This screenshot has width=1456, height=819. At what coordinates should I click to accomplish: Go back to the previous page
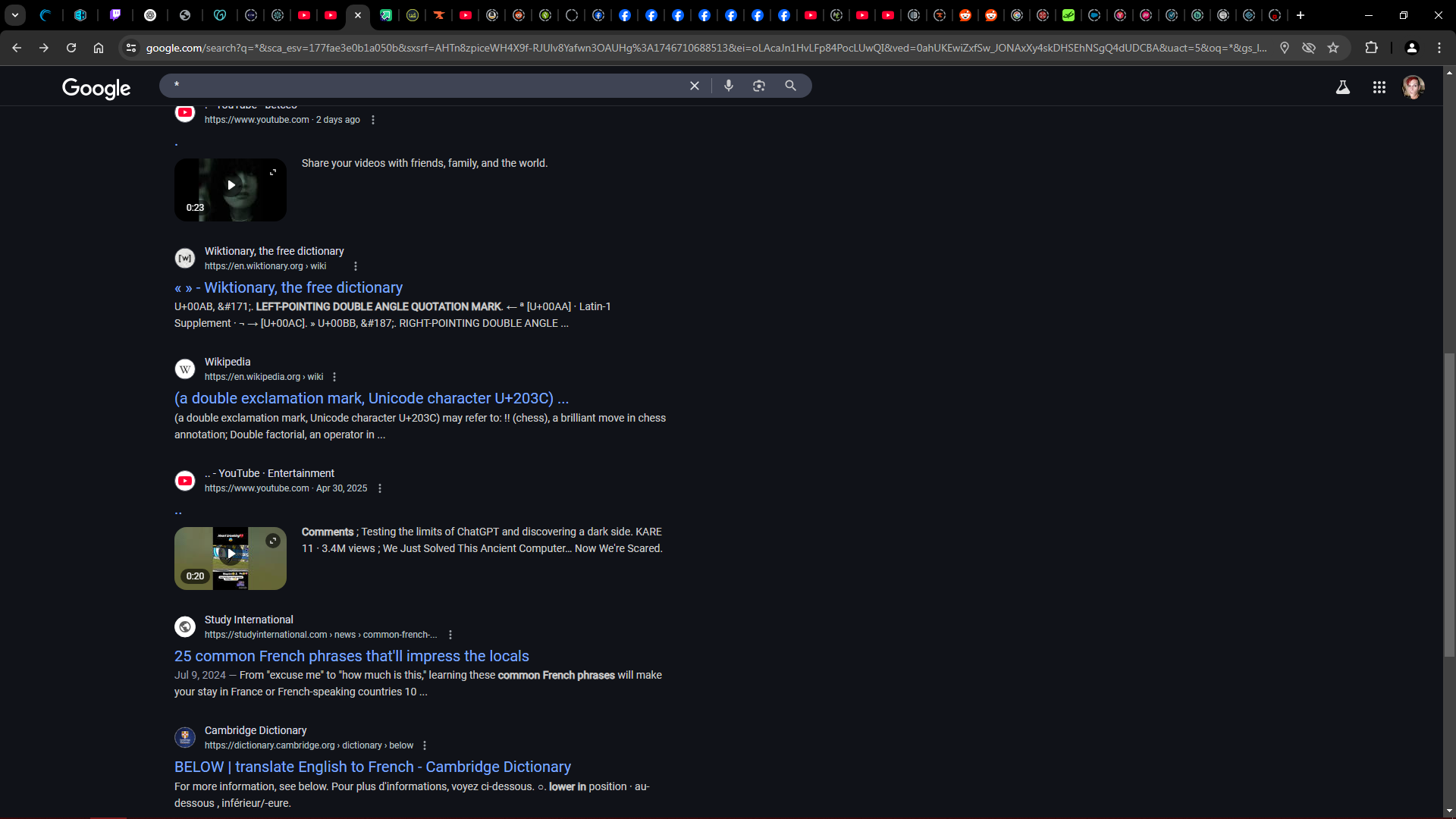pos(17,48)
